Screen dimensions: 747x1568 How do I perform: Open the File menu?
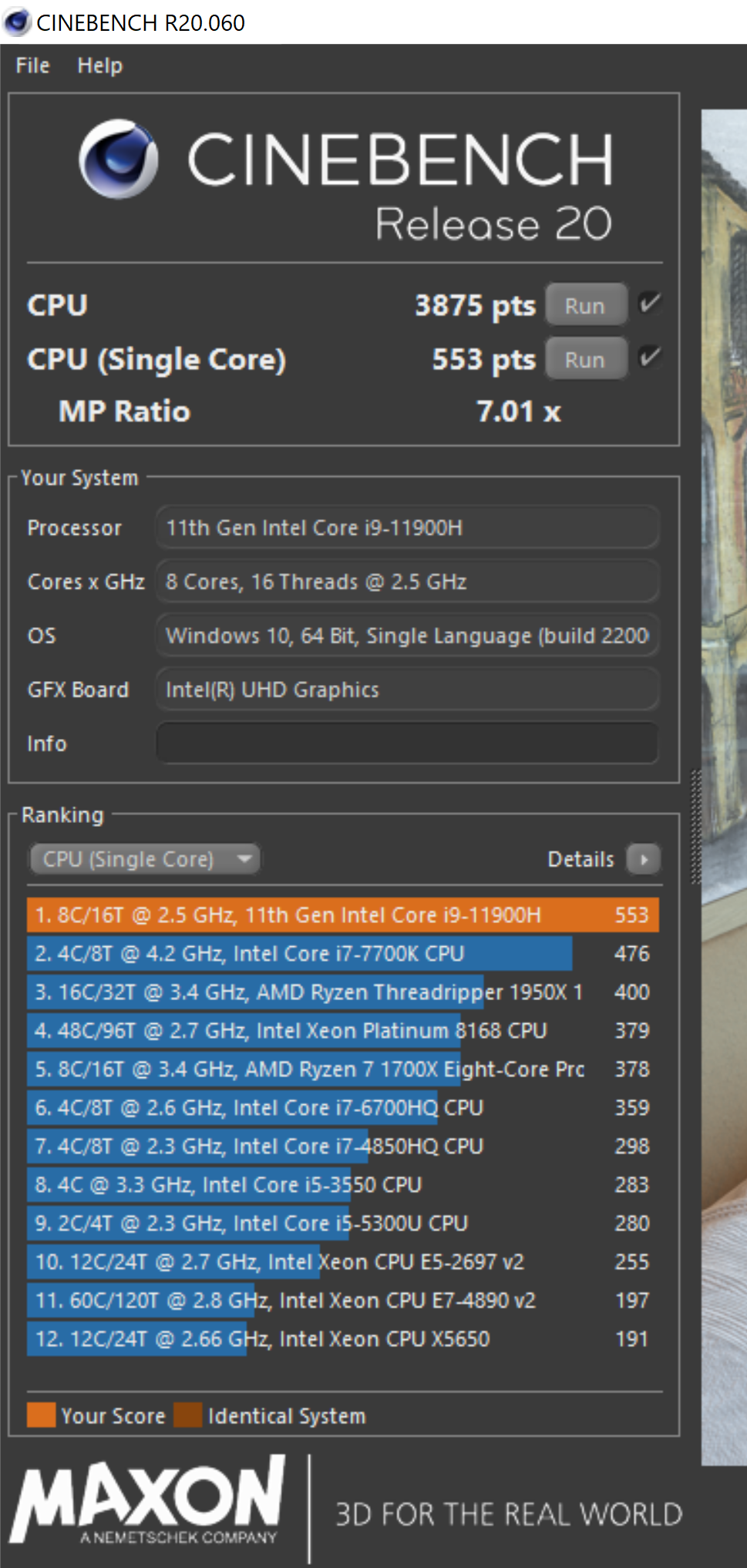point(32,66)
